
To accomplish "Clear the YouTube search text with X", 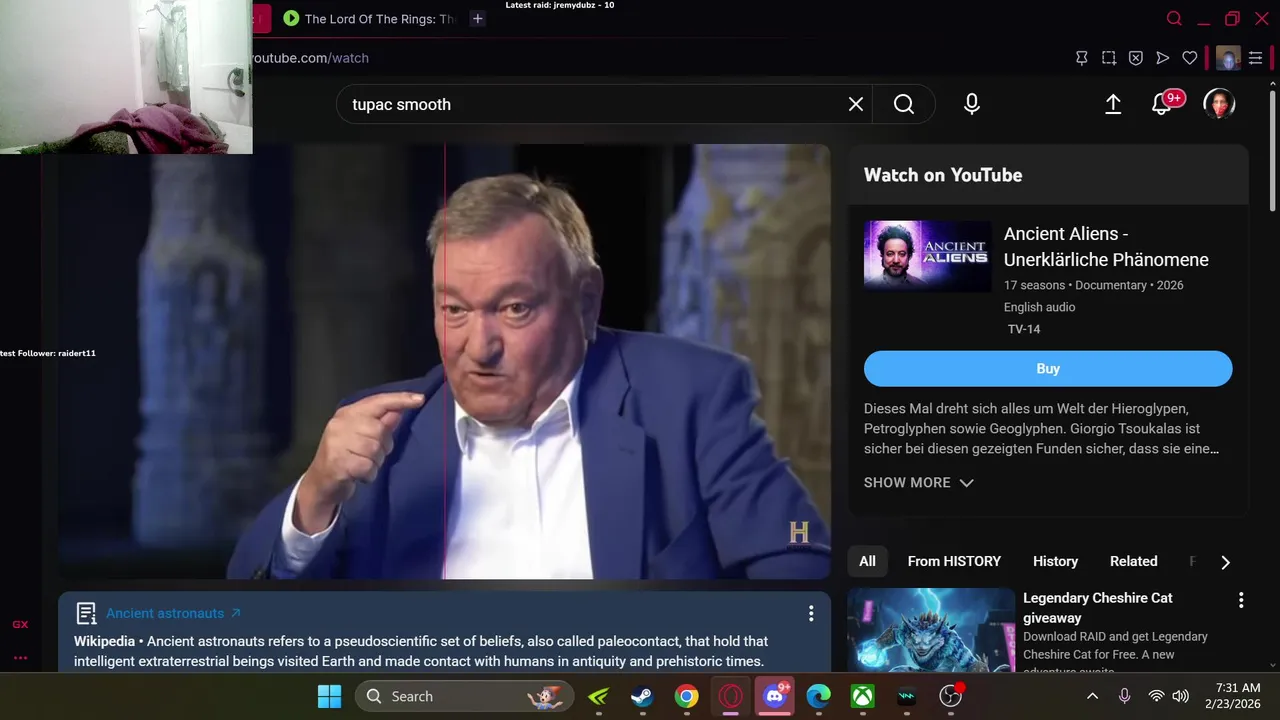I will (856, 104).
